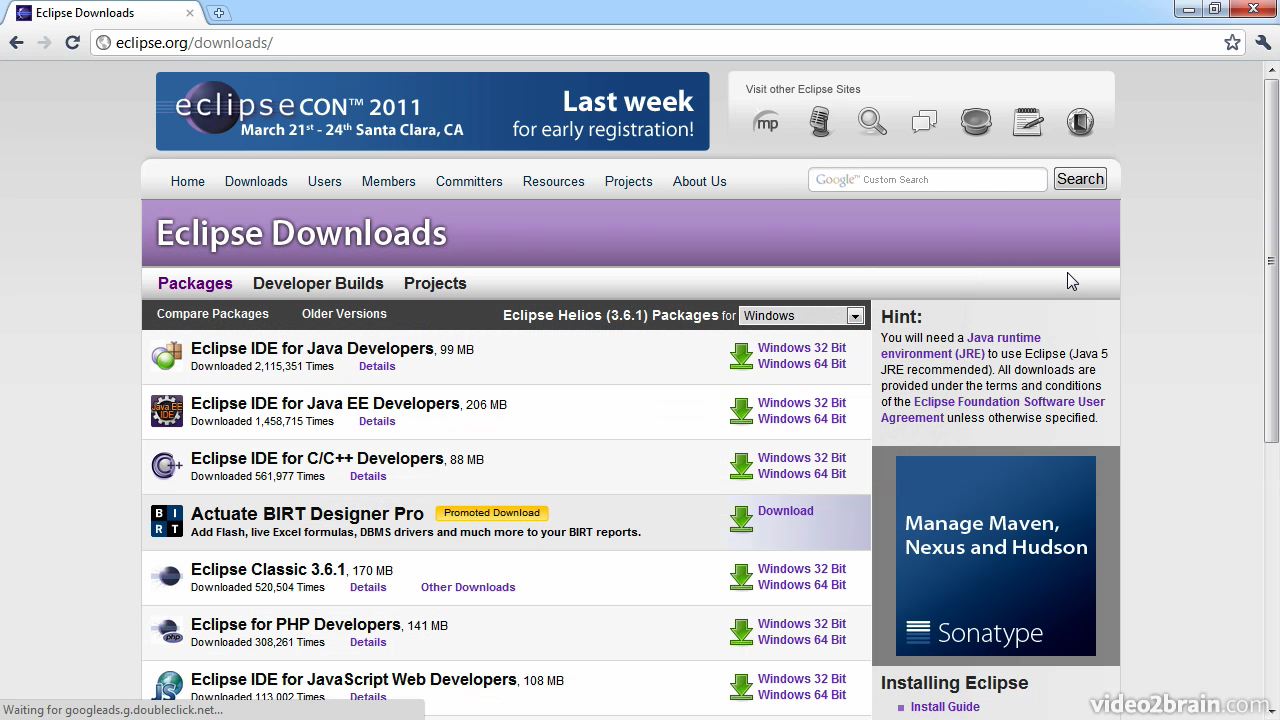The width and height of the screenshot is (1280, 720).
Task: Click green download arrow for BIRT Designer Pro
Action: click(x=741, y=519)
